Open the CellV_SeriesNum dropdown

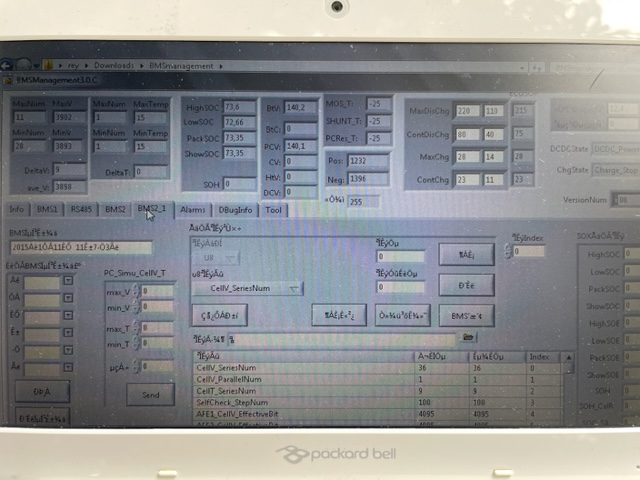click(x=248, y=288)
